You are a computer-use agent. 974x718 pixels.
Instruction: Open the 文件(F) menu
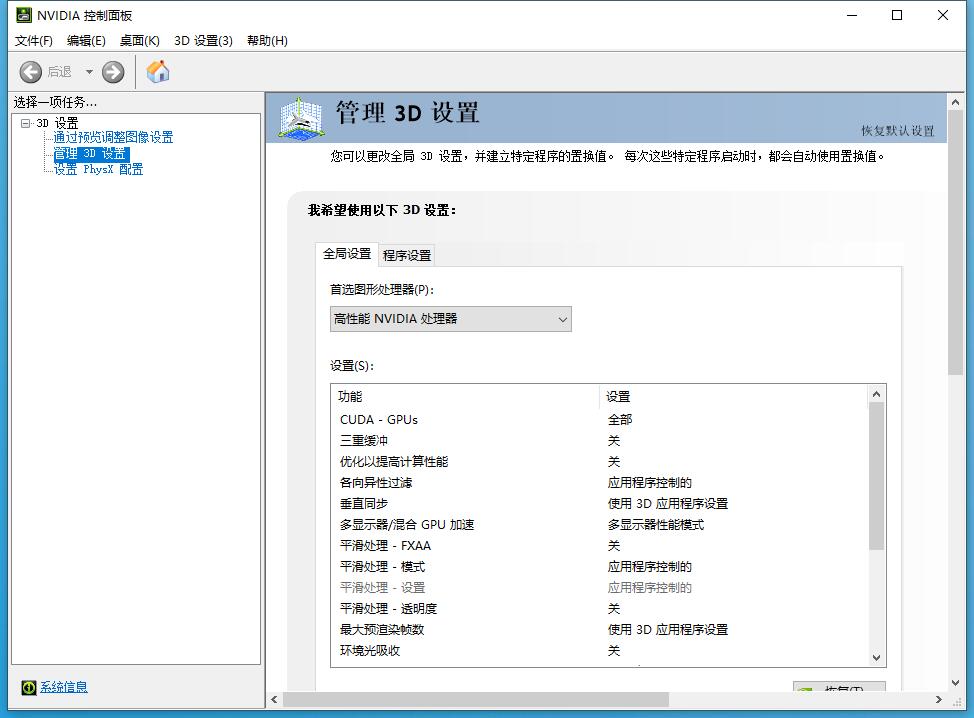pyautogui.click(x=34, y=41)
